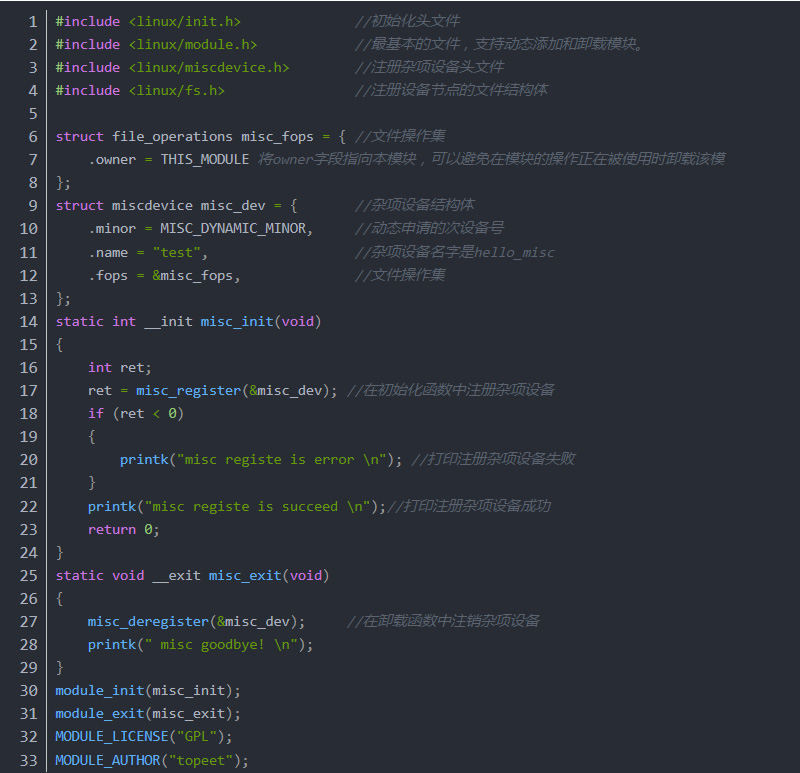Viewport: 800px width, 773px height.
Task: Click misc_init in function definition line 14
Action: coord(237,321)
